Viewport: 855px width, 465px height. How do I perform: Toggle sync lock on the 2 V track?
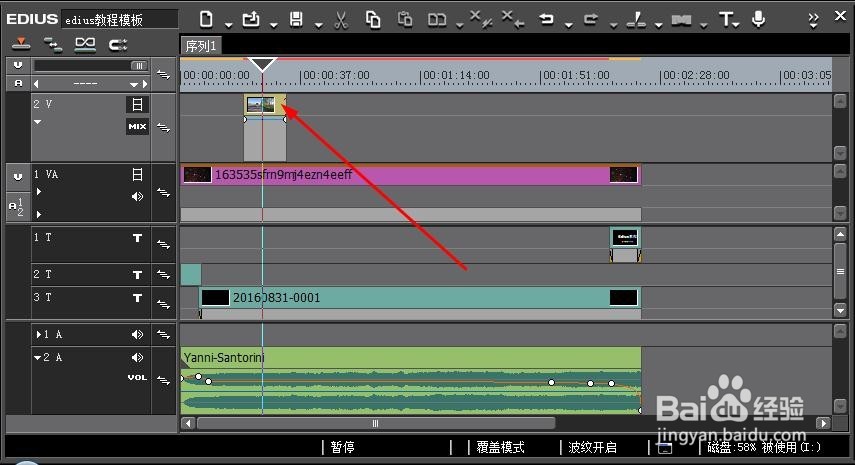pos(164,128)
